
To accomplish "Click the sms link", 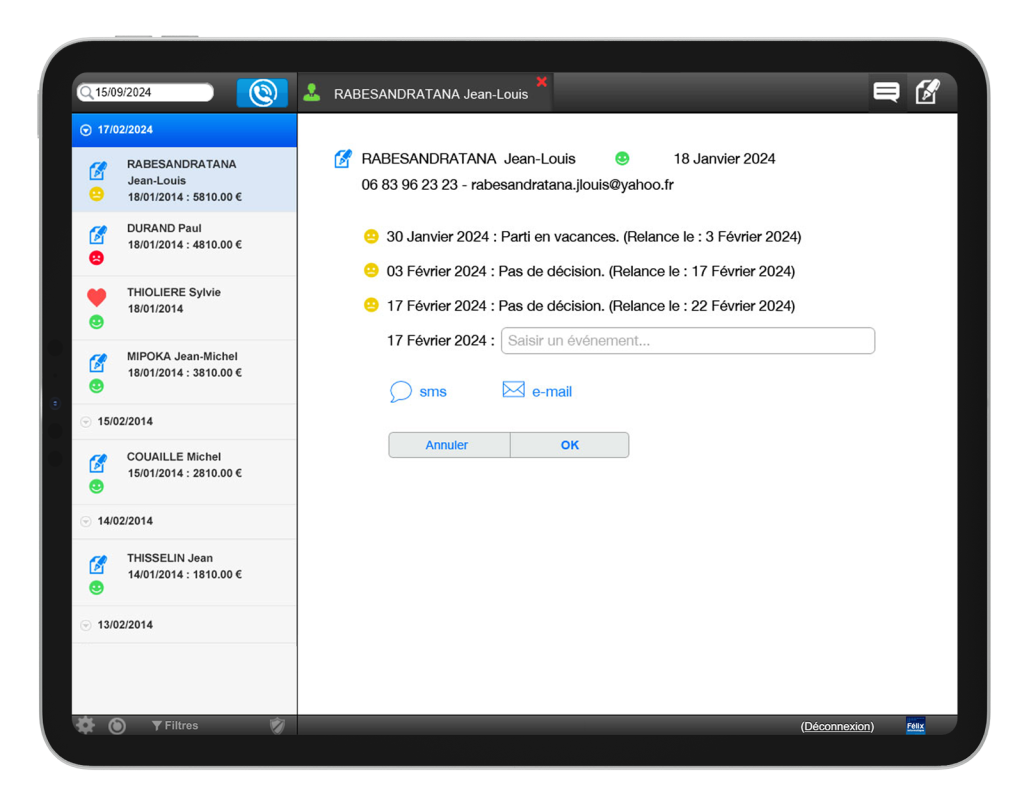I will (x=419, y=391).
